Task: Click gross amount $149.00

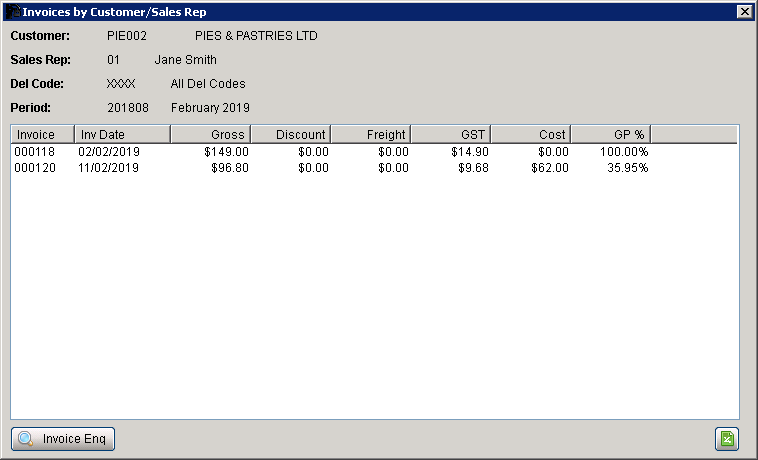Action: (x=226, y=152)
